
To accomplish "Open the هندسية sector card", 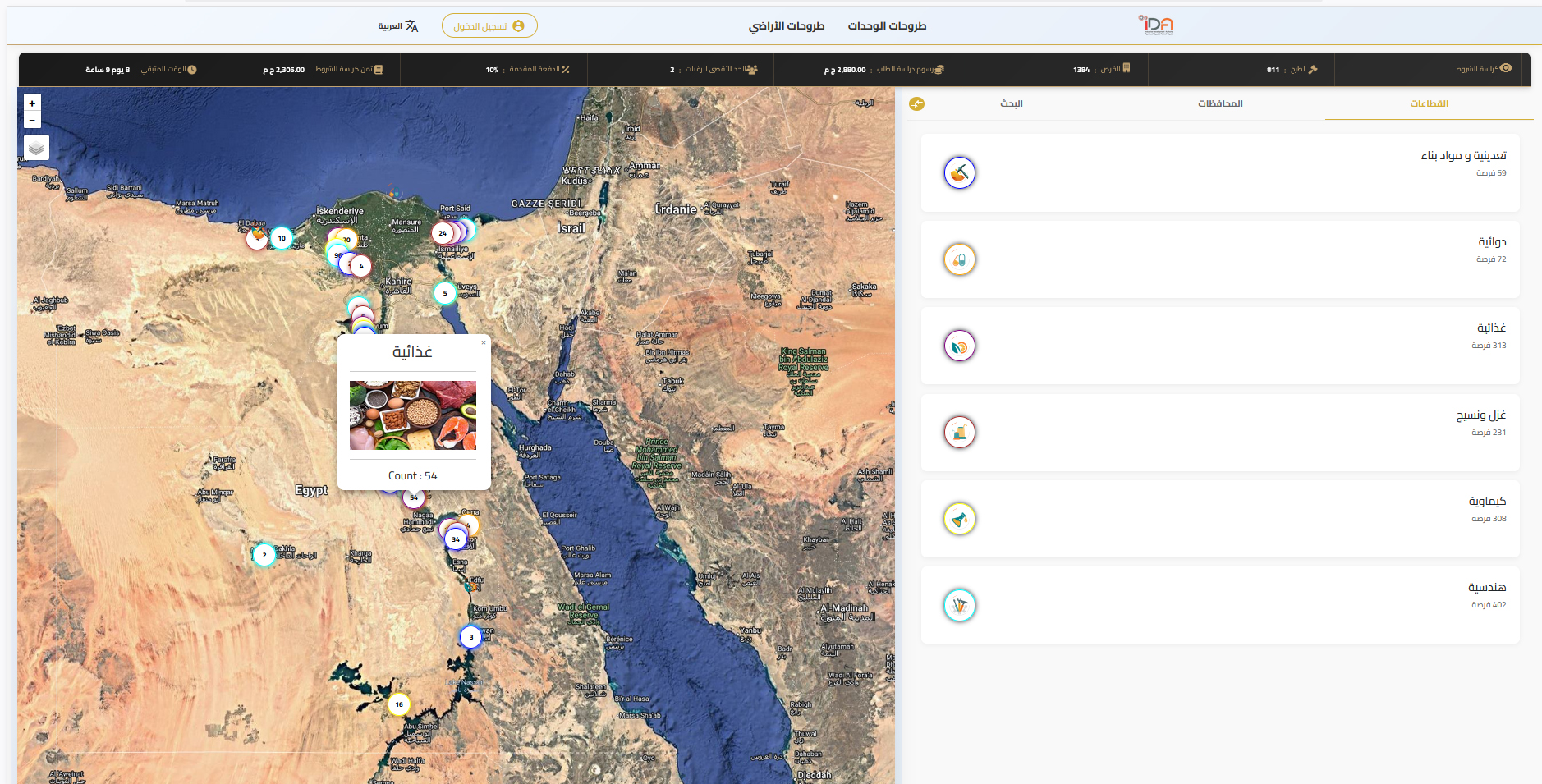I will (1220, 605).
